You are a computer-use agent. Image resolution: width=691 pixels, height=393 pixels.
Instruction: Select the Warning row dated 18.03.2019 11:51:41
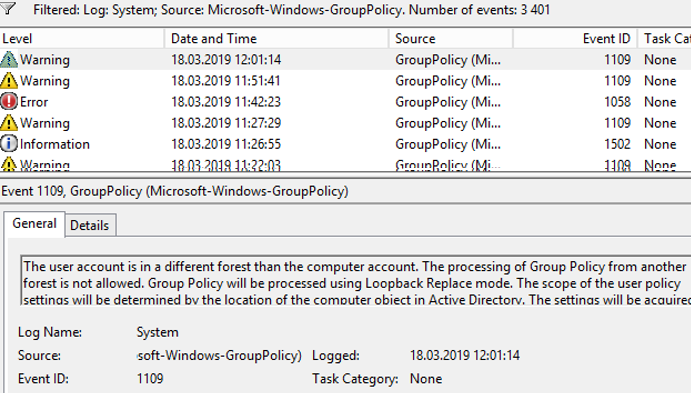(346, 81)
